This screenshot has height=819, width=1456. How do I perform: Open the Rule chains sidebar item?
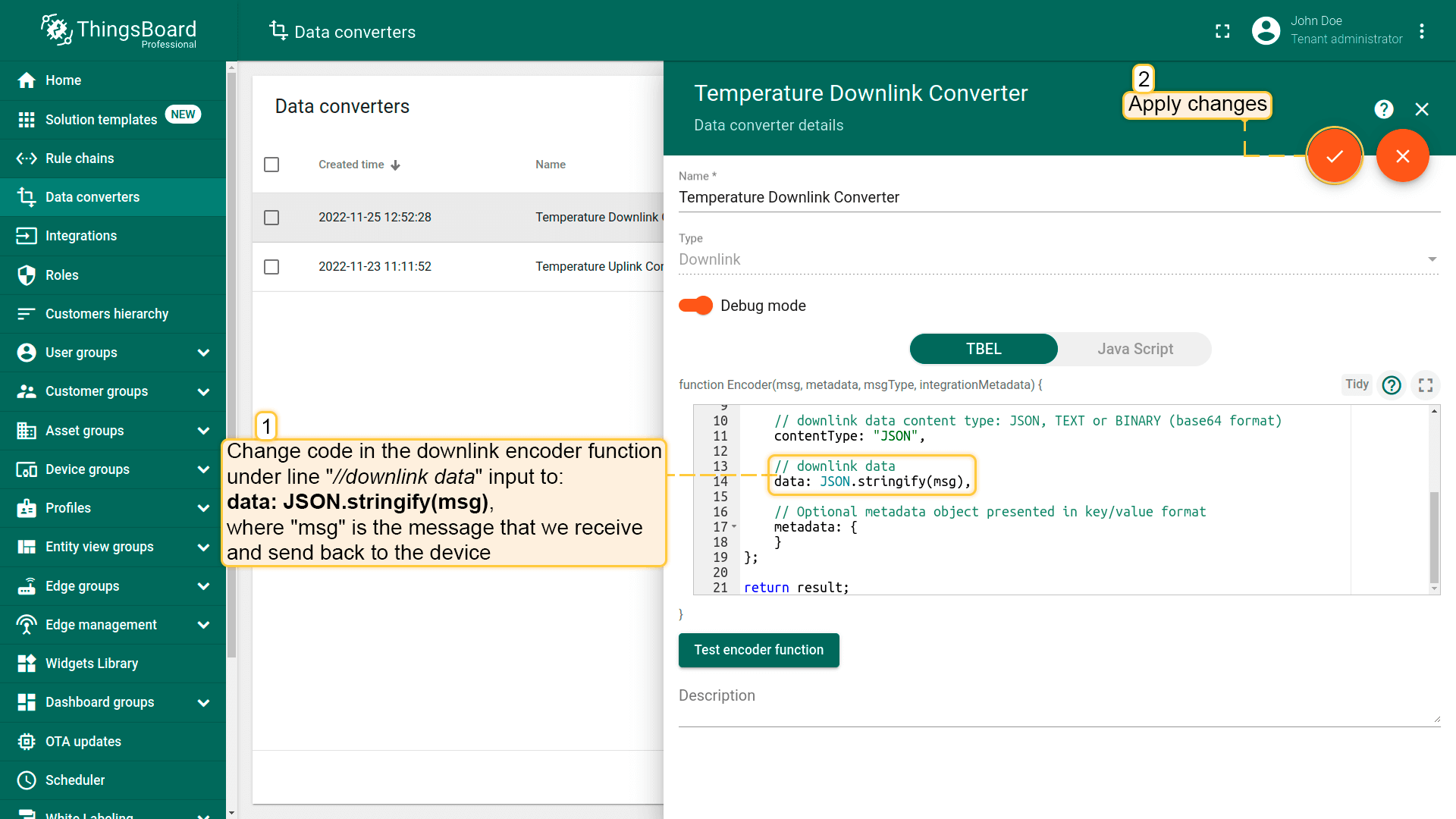click(80, 158)
